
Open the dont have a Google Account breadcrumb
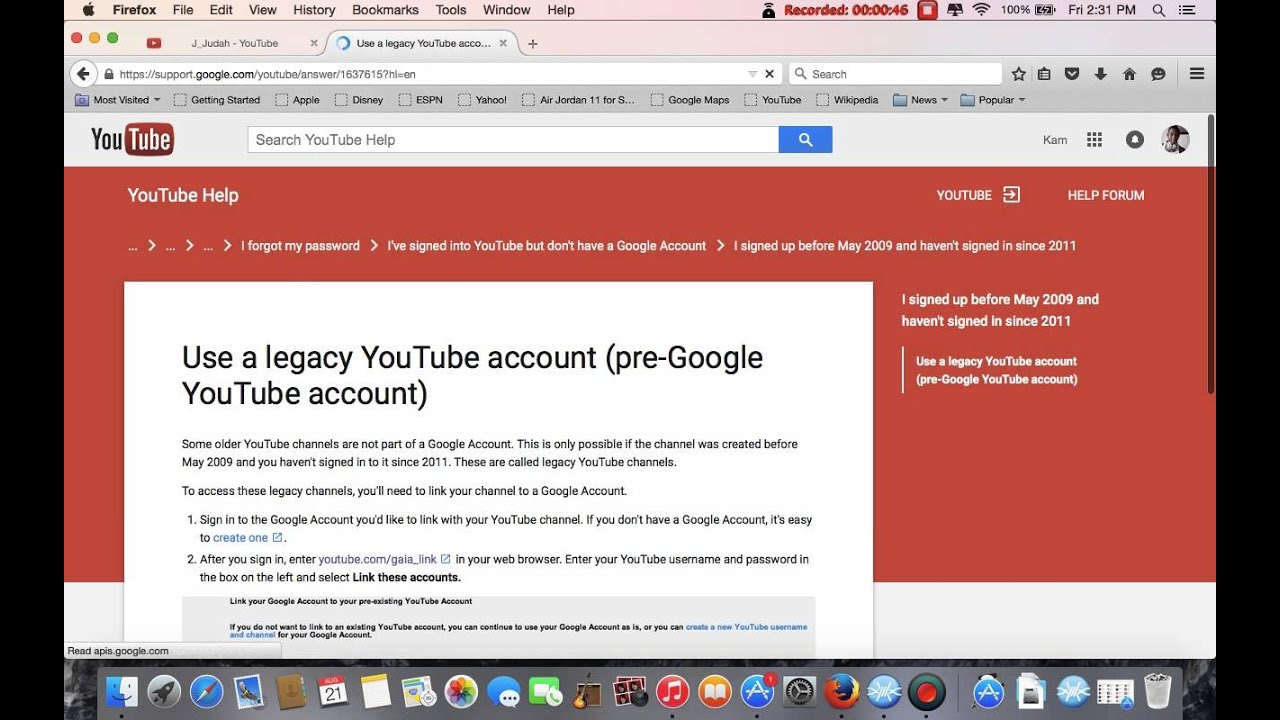tap(546, 246)
